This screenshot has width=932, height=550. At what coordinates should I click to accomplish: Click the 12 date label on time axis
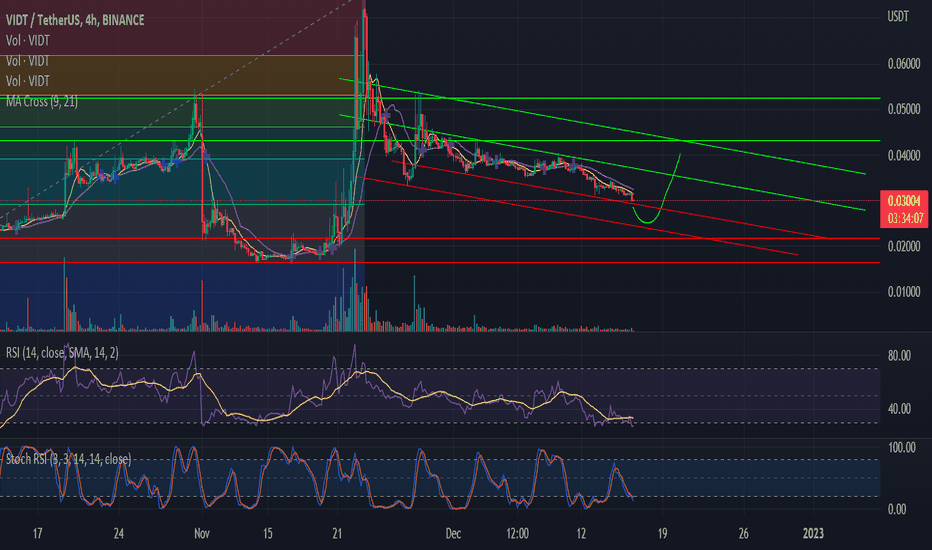pos(581,533)
